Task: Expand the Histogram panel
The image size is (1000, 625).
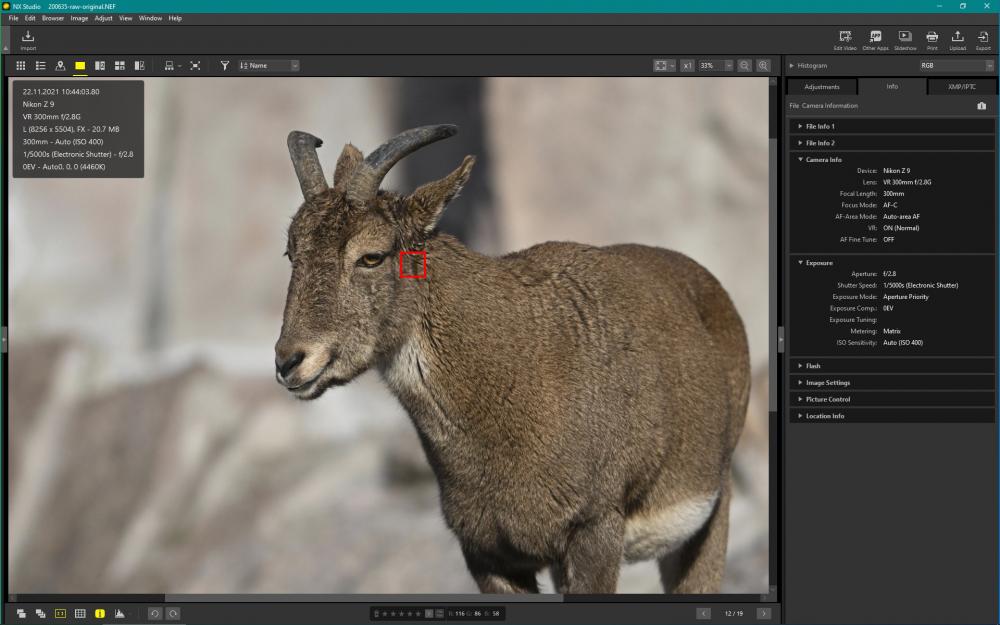Action: (791, 66)
